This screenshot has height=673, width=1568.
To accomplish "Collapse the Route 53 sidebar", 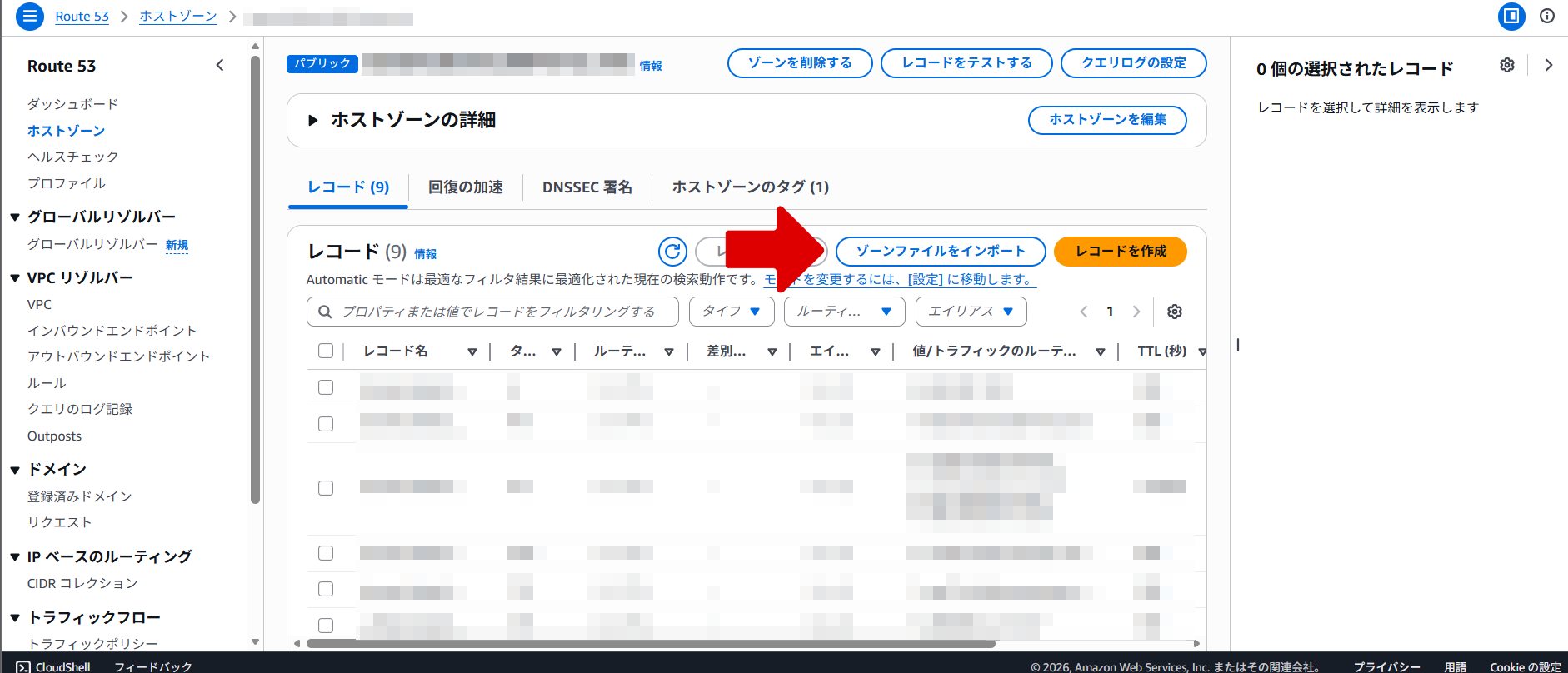I will click(220, 65).
